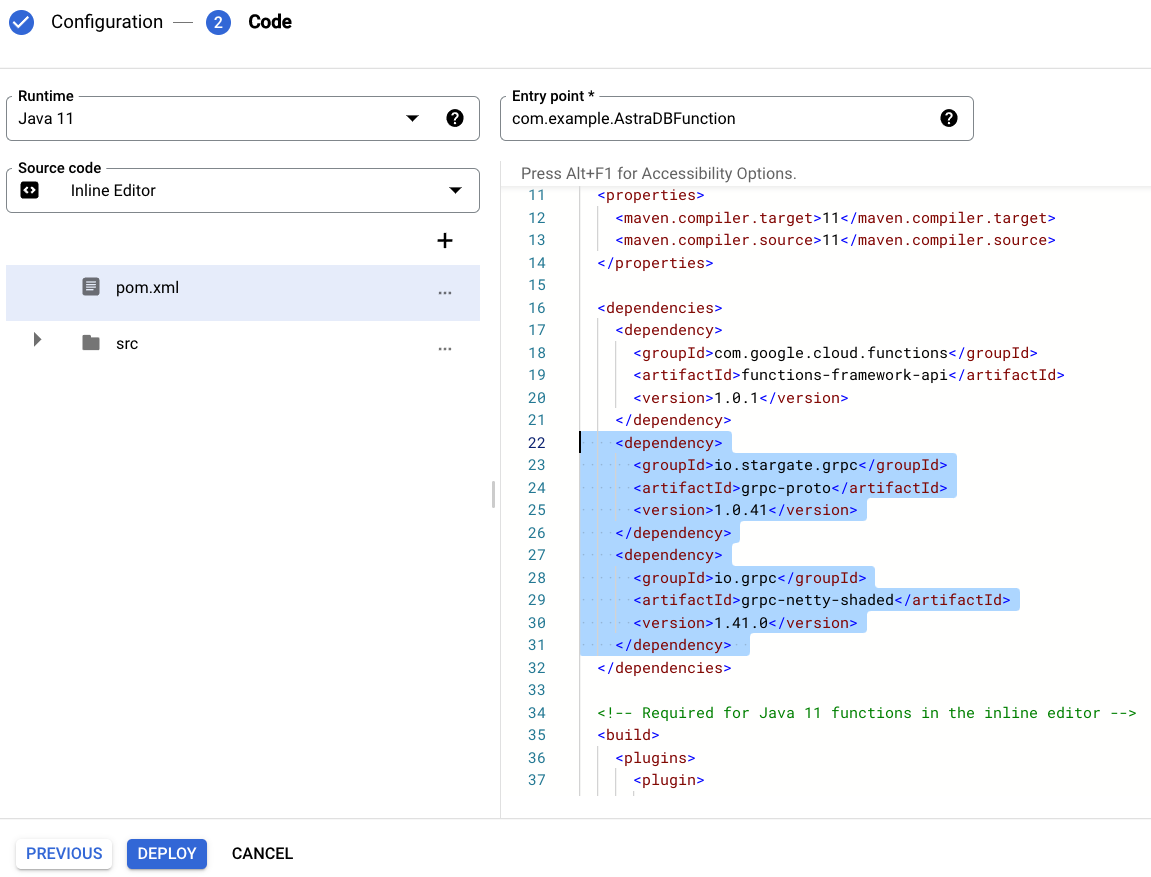Click the closing dependencies tag

point(664,669)
